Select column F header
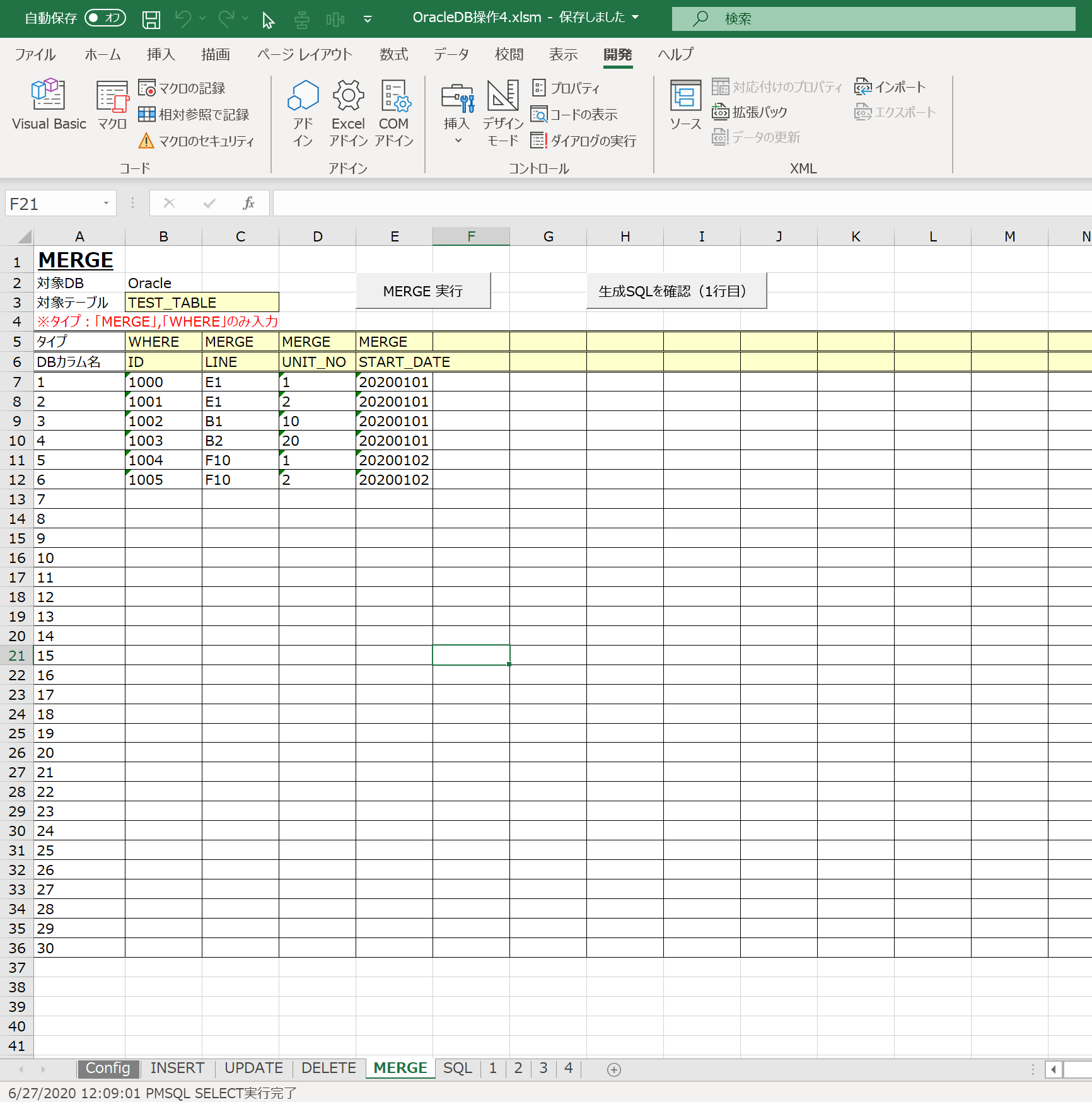This screenshot has height=1102, width=1092. pos(471,236)
